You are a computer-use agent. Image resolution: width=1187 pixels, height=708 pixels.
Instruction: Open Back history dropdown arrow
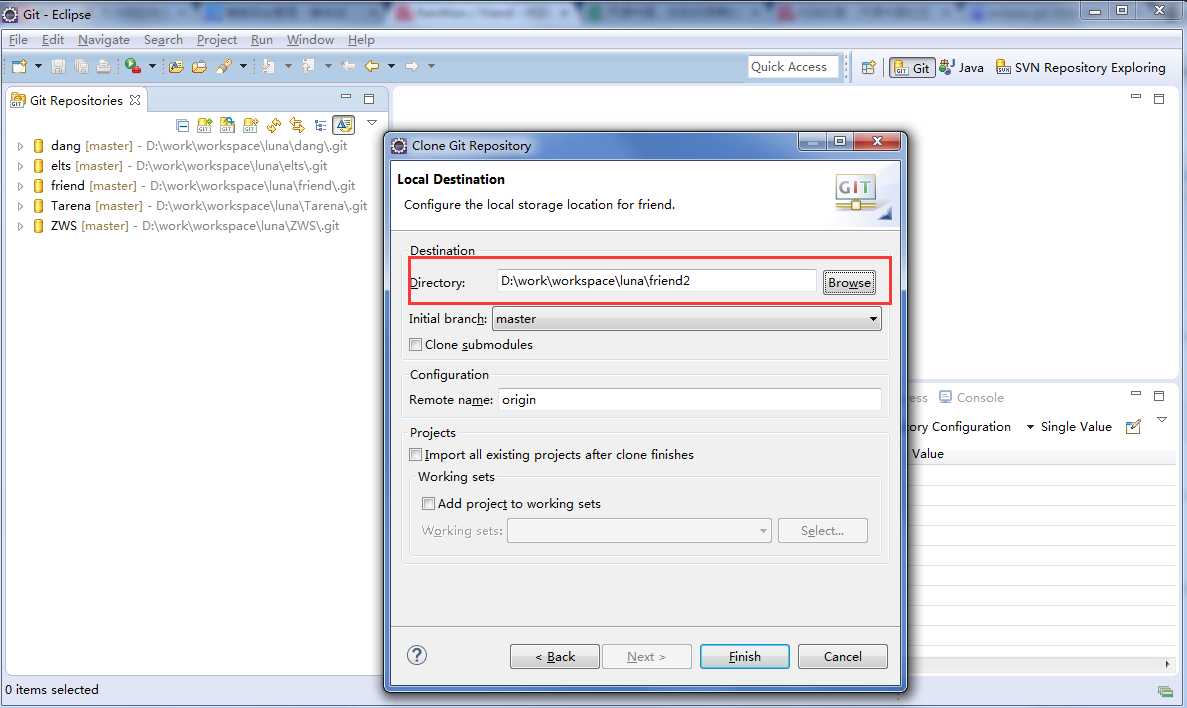391,67
